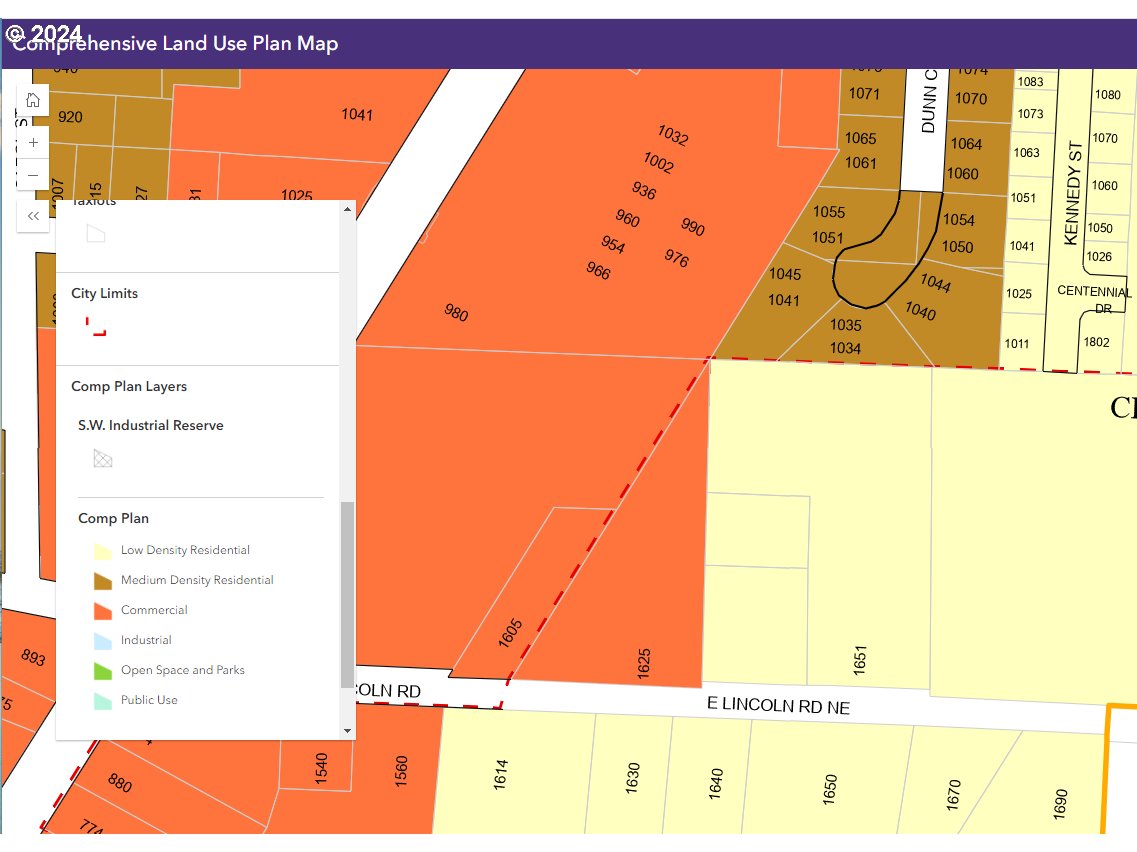The width and height of the screenshot is (1137, 852).
Task: Select parcel 1651 on the map
Action: [x=859, y=659]
